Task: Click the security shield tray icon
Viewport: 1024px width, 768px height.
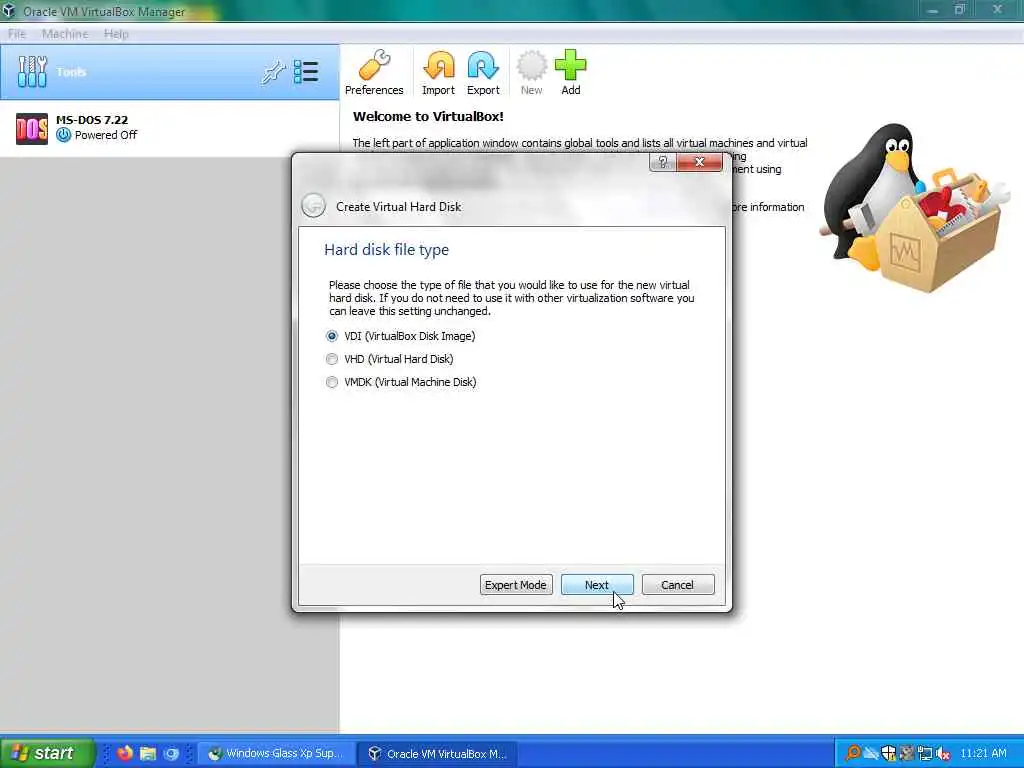Action: pos(888,753)
